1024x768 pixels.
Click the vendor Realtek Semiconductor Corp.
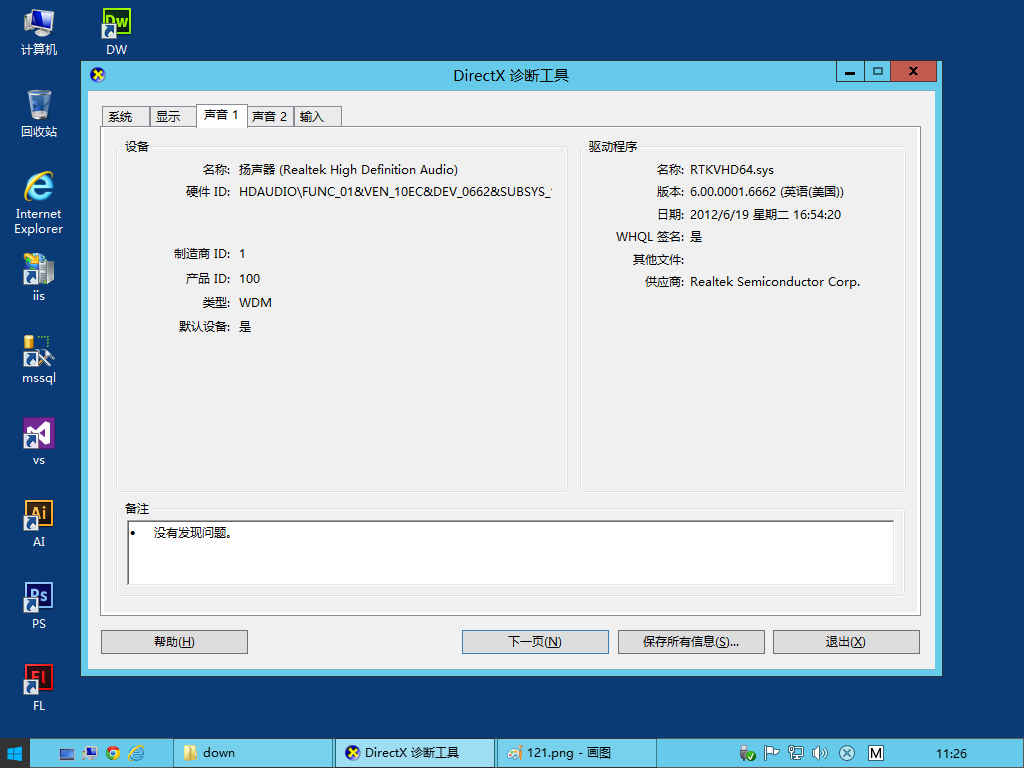(x=775, y=282)
